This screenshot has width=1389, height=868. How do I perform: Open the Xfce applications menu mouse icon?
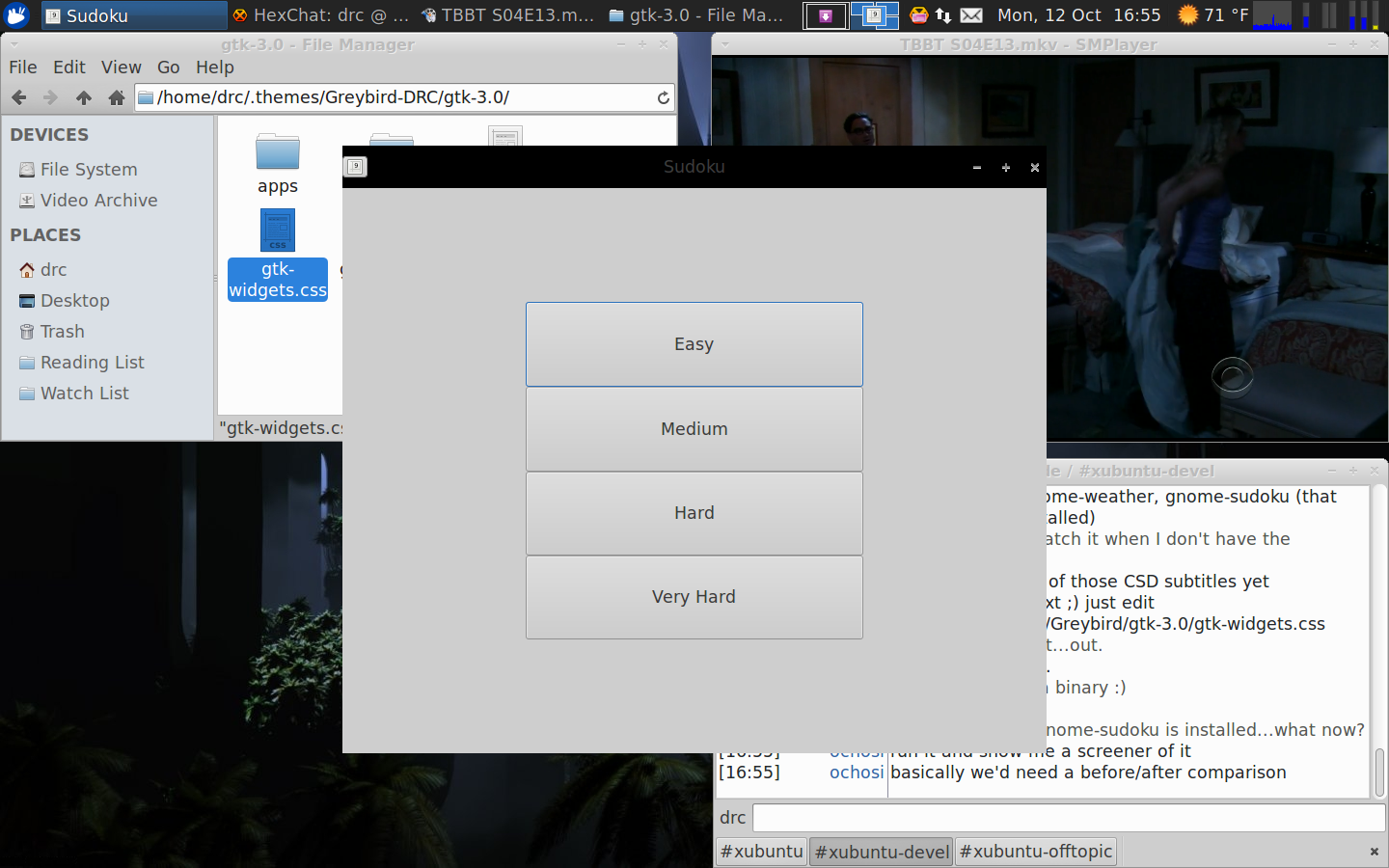tap(17, 14)
